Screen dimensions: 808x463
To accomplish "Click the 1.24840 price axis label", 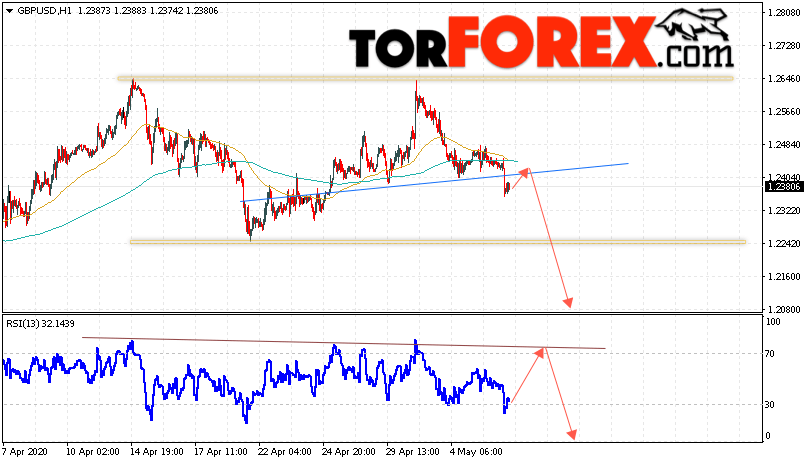I will click(x=784, y=145).
